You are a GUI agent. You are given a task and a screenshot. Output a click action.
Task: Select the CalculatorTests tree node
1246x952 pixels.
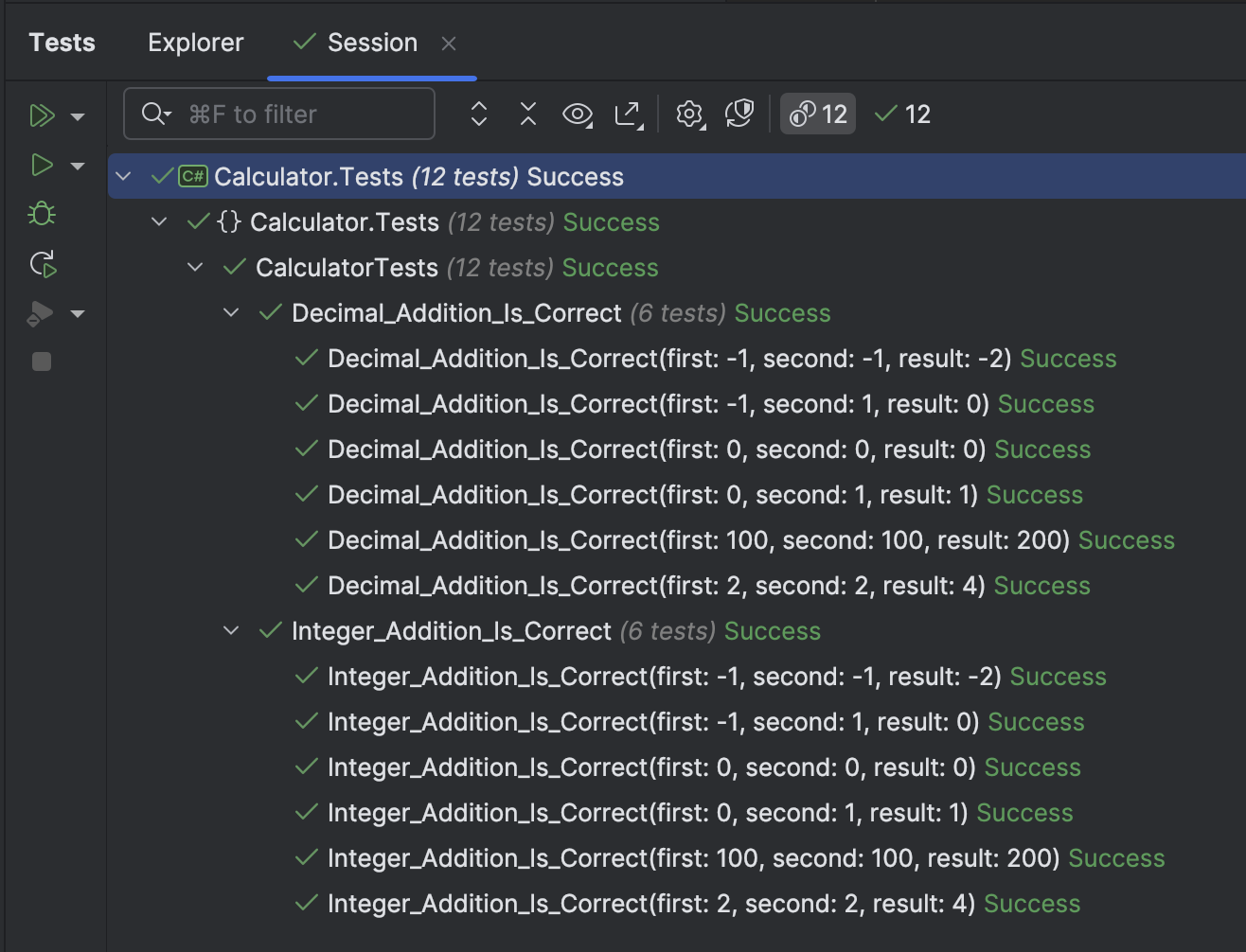click(x=346, y=267)
